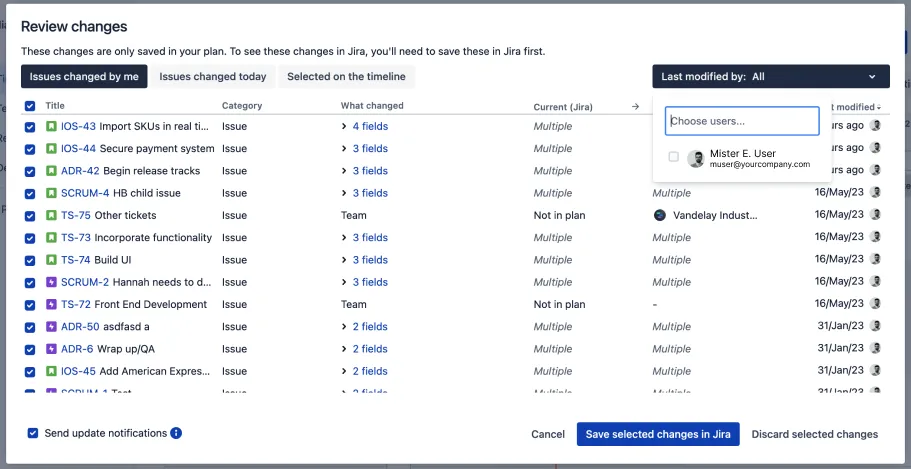The image size is (911, 469).
Task: Expand the 3 fields chevron for TS-73
Action: coord(344,238)
